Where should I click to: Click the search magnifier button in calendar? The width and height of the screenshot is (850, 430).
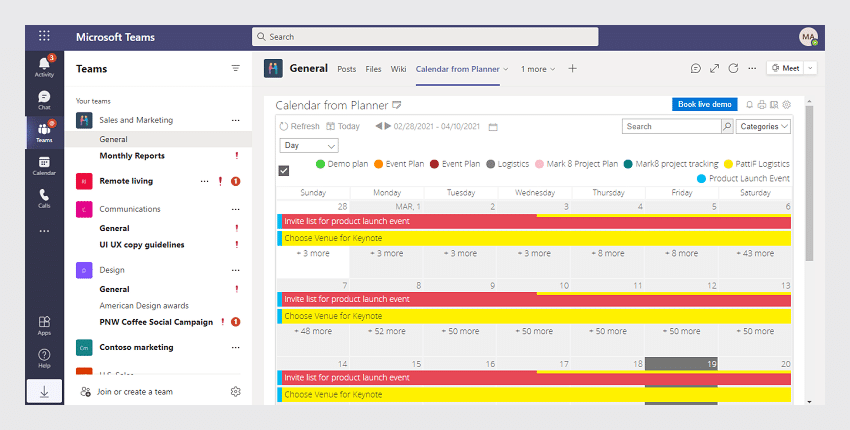727,126
